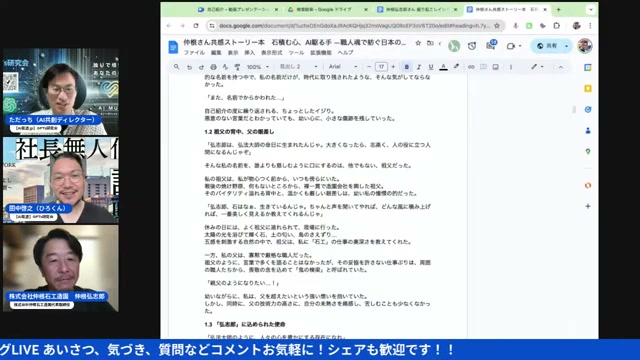
Task: Click the Chrome address bar URL
Action: point(354,26)
